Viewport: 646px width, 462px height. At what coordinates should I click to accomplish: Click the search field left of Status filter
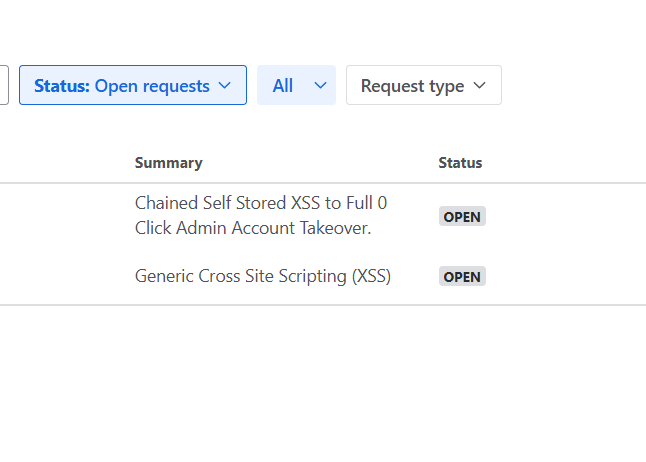coord(4,86)
